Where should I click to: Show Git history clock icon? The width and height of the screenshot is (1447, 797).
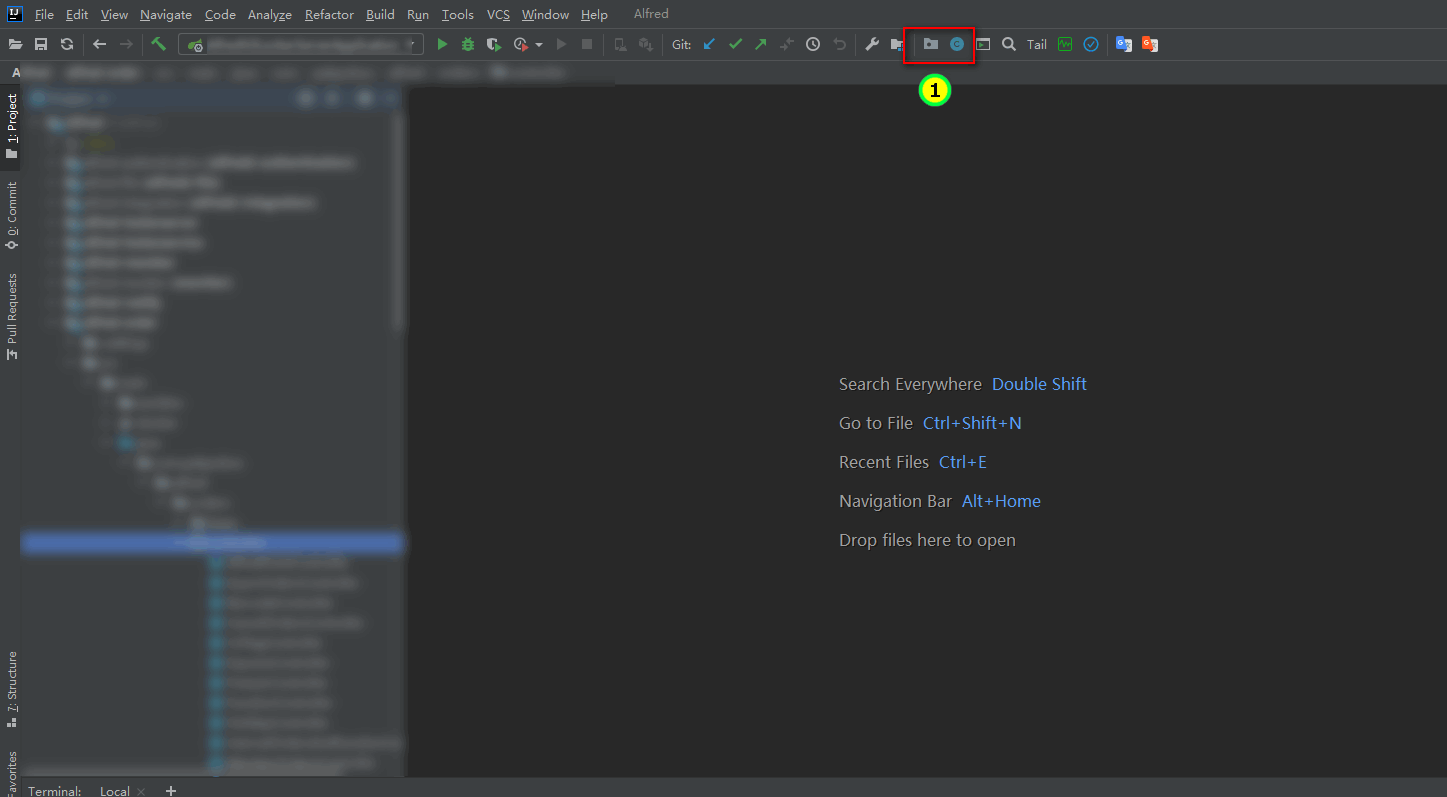coord(813,44)
